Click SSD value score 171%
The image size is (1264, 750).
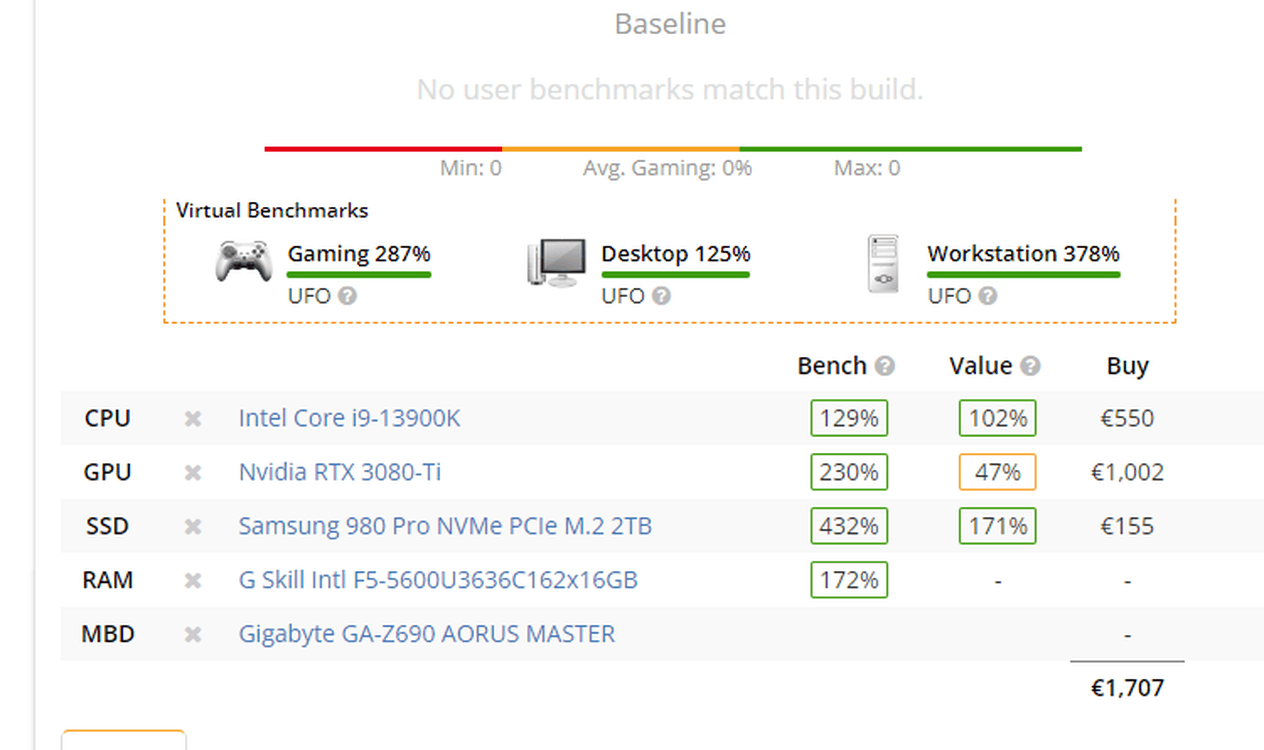coord(997,526)
